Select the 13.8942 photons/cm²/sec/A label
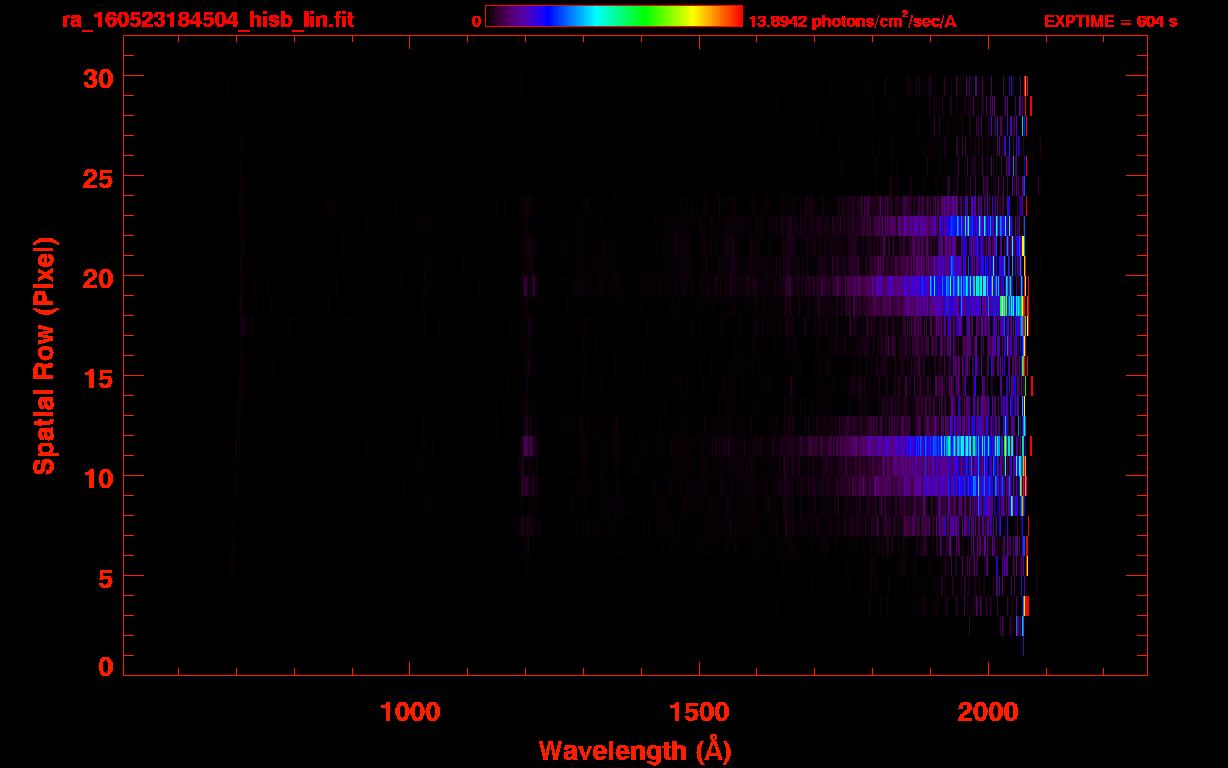1228x768 pixels. point(853,20)
